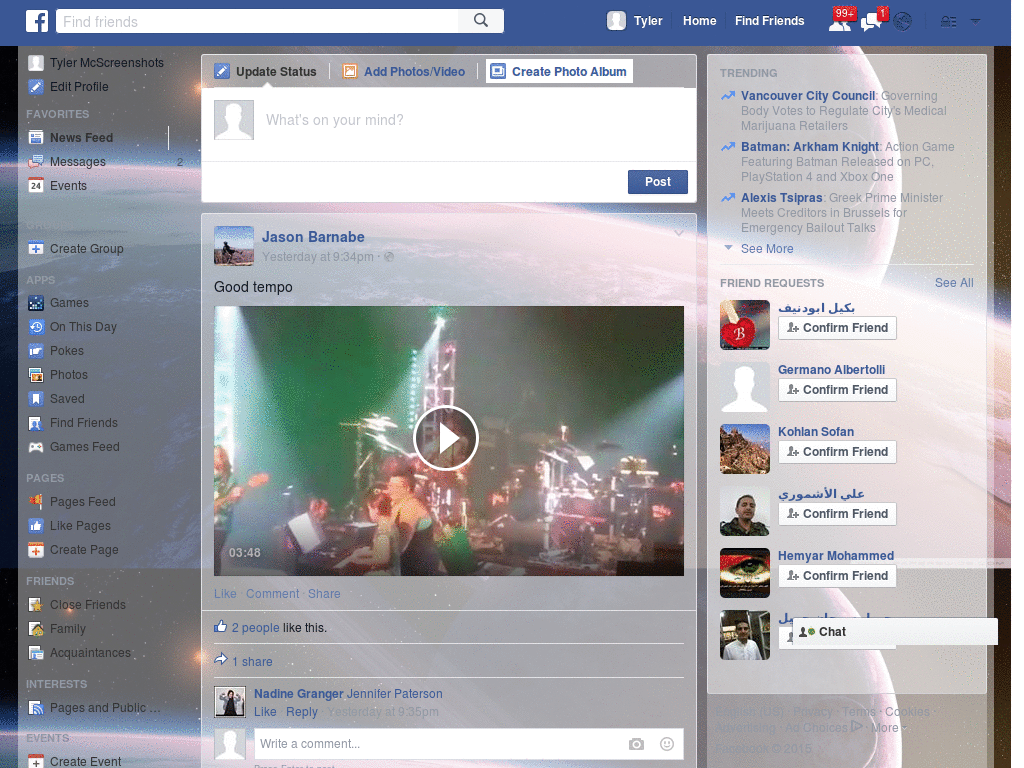Click the Post button
The height and width of the screenshot is (768, 1024).
click(658, 182)
